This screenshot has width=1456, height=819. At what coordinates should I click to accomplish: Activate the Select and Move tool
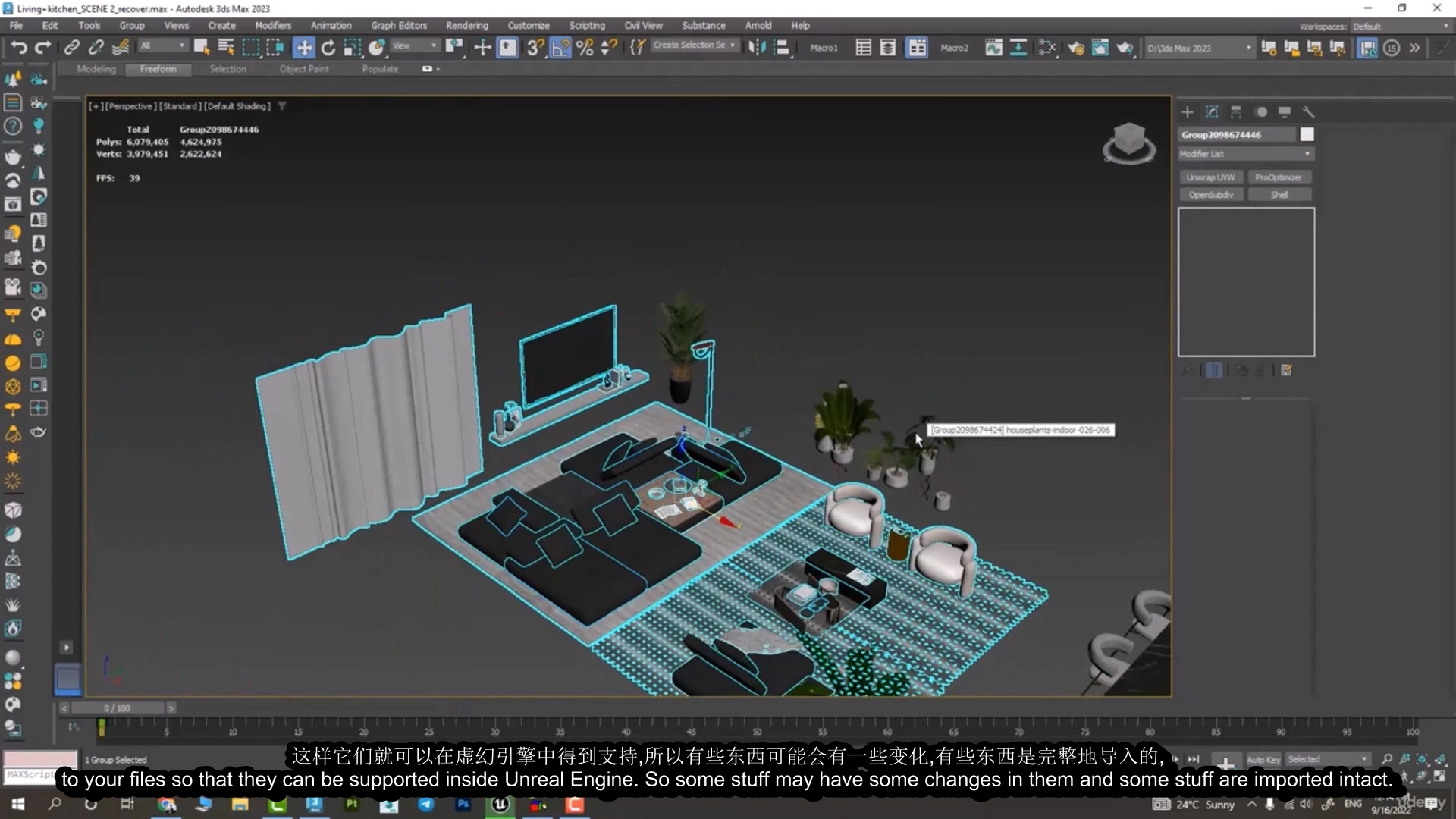pos(303,48)
